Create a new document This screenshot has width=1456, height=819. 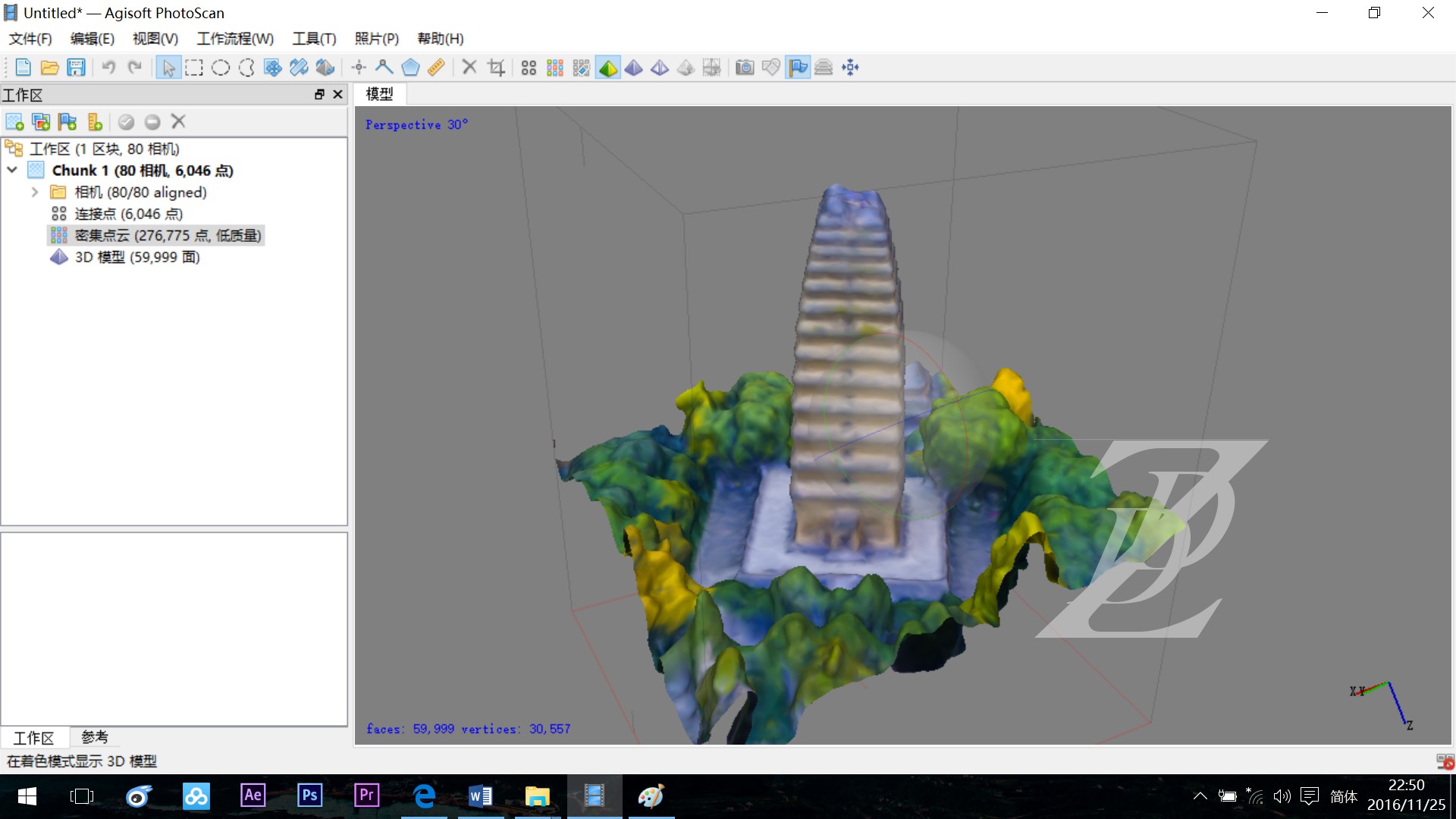(x=23, y=67)
